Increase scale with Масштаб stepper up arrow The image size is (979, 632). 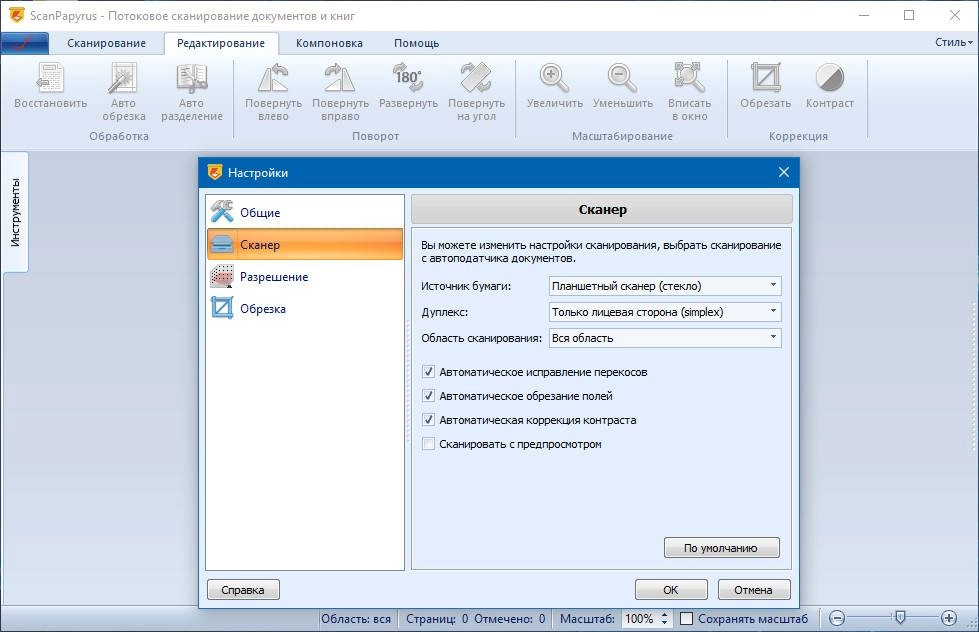(664, 615)
